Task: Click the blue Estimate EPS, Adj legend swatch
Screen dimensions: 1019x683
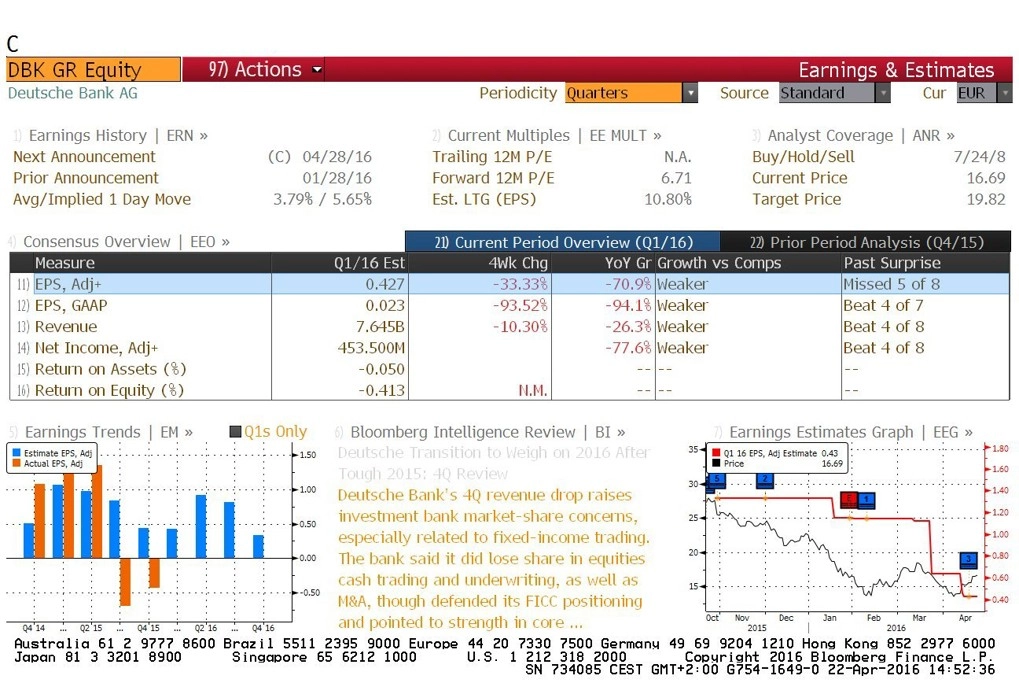Action: (x=16, y=453)
